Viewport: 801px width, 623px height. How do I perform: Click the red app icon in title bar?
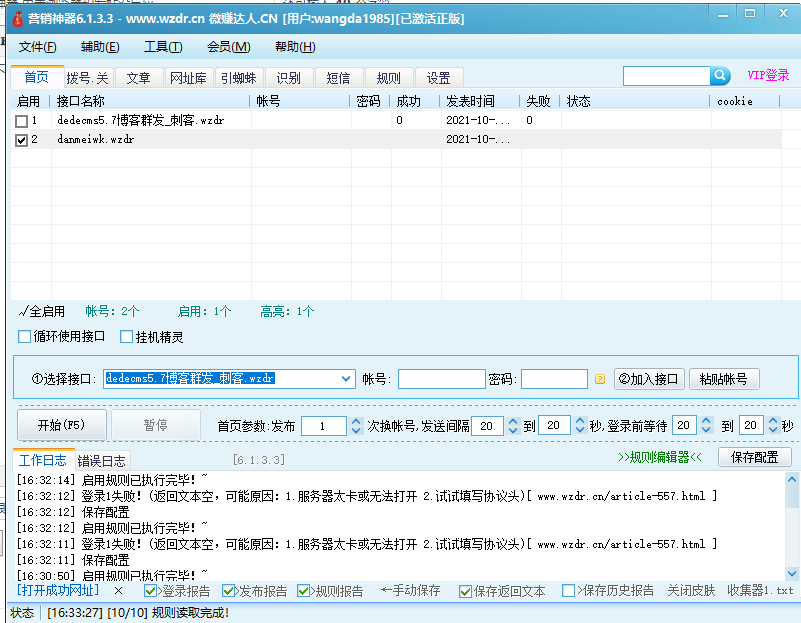17,18
